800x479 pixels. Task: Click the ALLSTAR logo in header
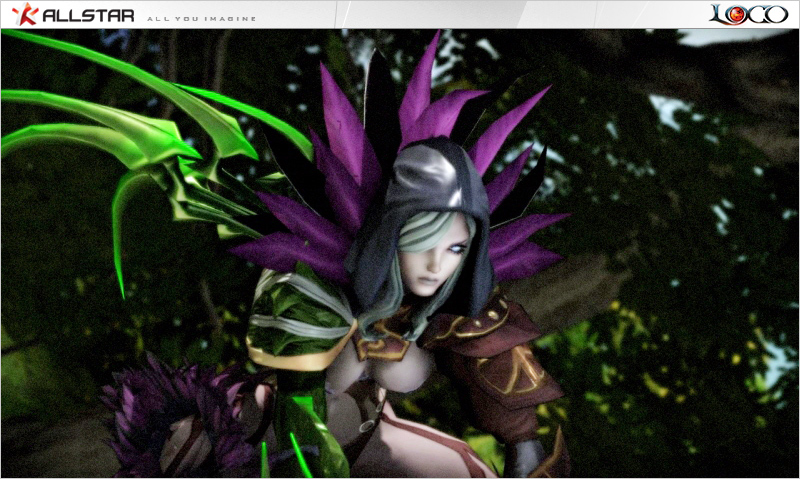point(73,15)
